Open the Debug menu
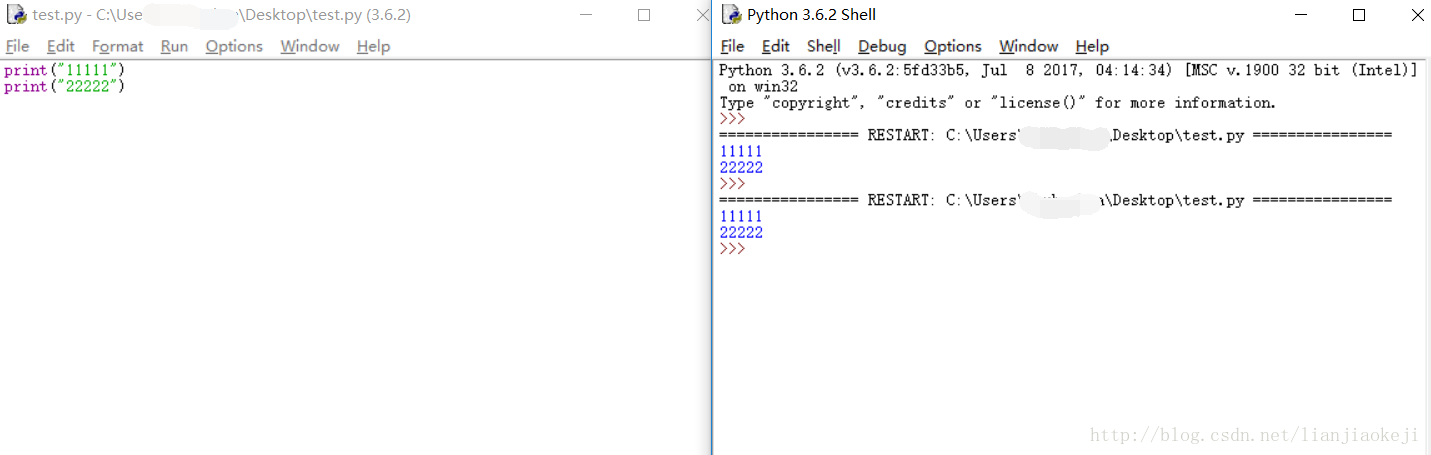This screenshot has width=1431, height=455. (x=882, y=46)
